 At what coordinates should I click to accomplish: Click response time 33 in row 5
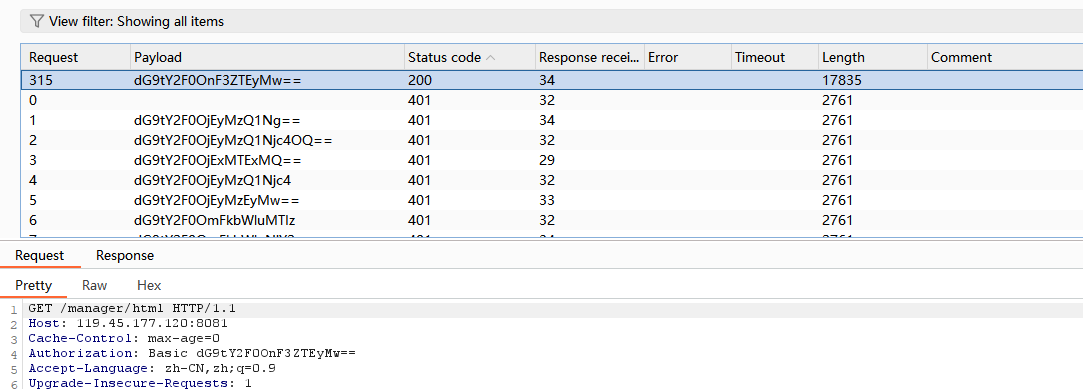(547, 200)
